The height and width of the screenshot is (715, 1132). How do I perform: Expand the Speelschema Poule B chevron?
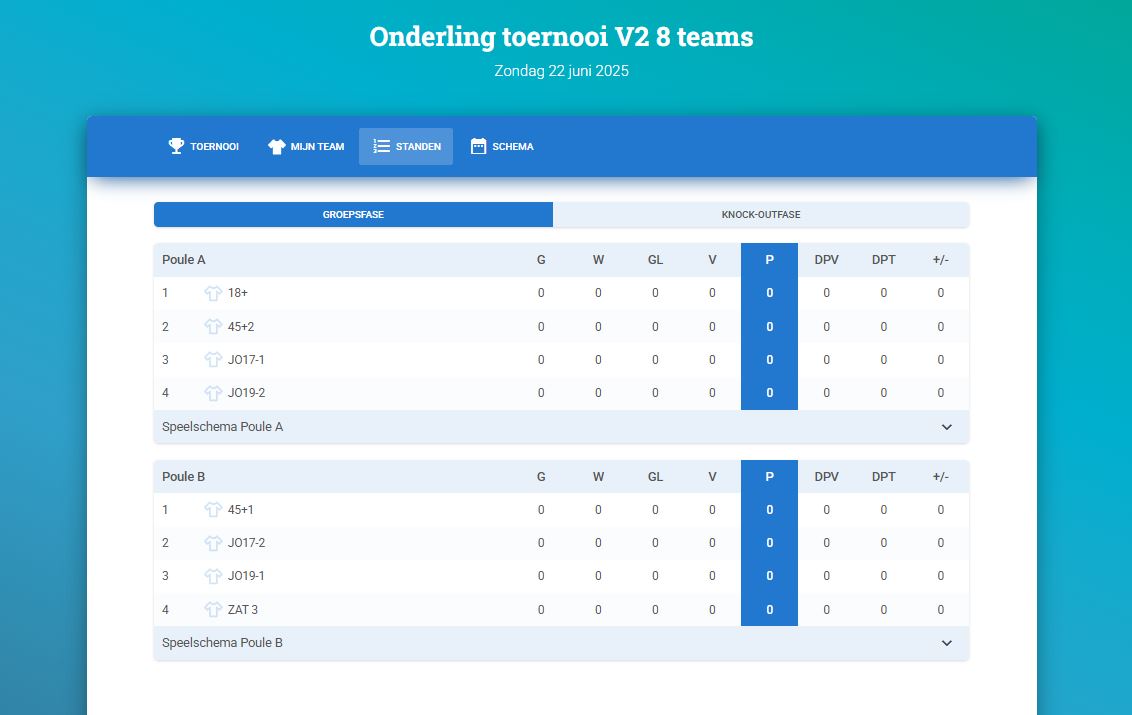[x=947, y=643]
